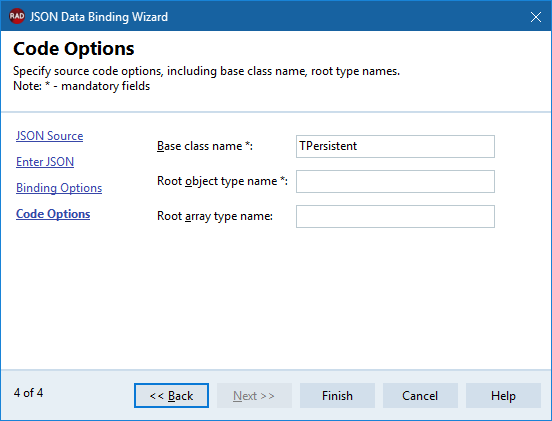The width and height of the screenshot is (552, 421).
Task: Click the disabled Next >> button
Action: (254, 396)
